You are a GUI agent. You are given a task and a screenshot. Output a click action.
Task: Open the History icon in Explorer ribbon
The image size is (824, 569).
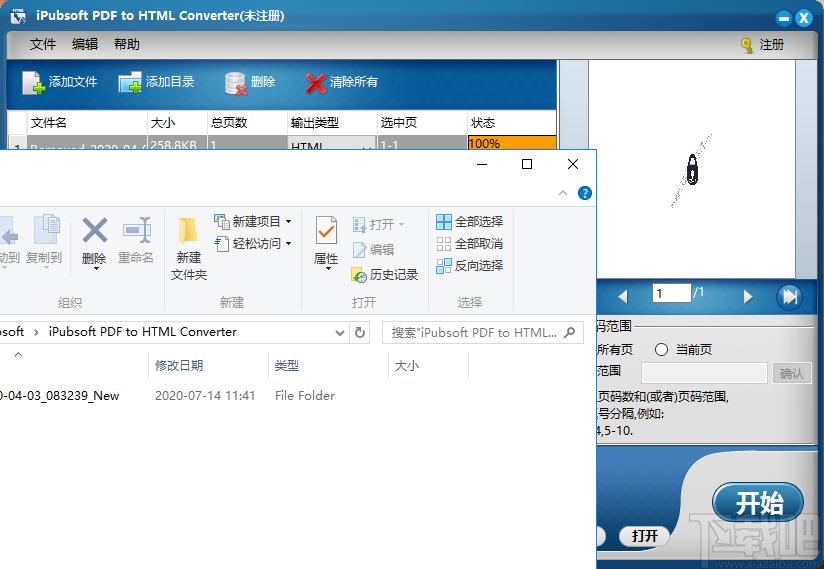359,275
